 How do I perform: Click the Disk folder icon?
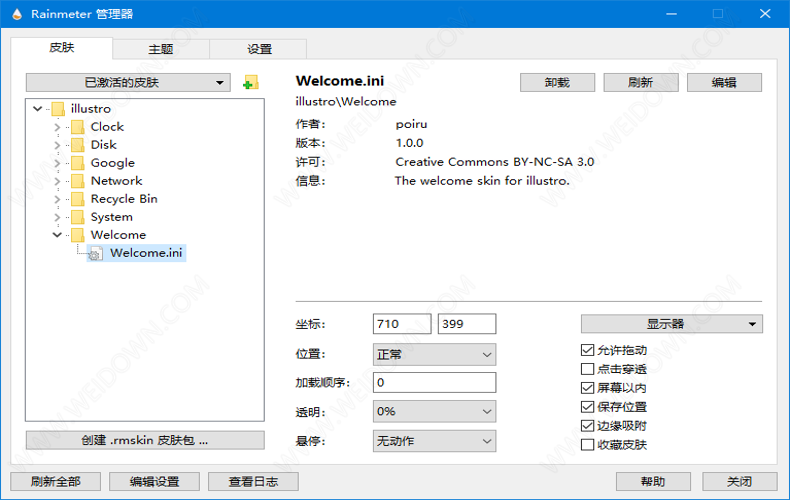[x=78, y=145]
